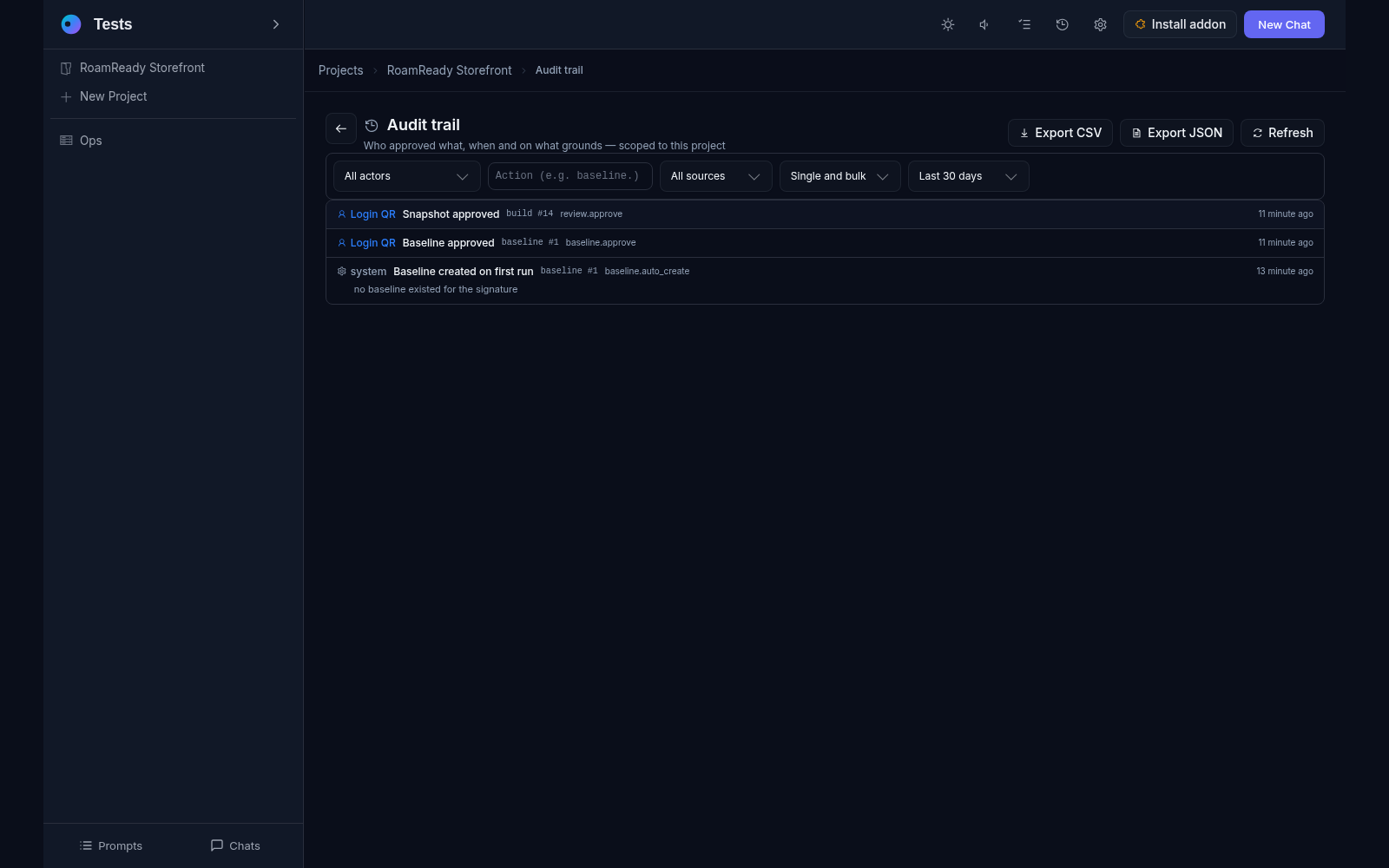
Task: Click the review.approve action label
Action: tap(591, 214)
